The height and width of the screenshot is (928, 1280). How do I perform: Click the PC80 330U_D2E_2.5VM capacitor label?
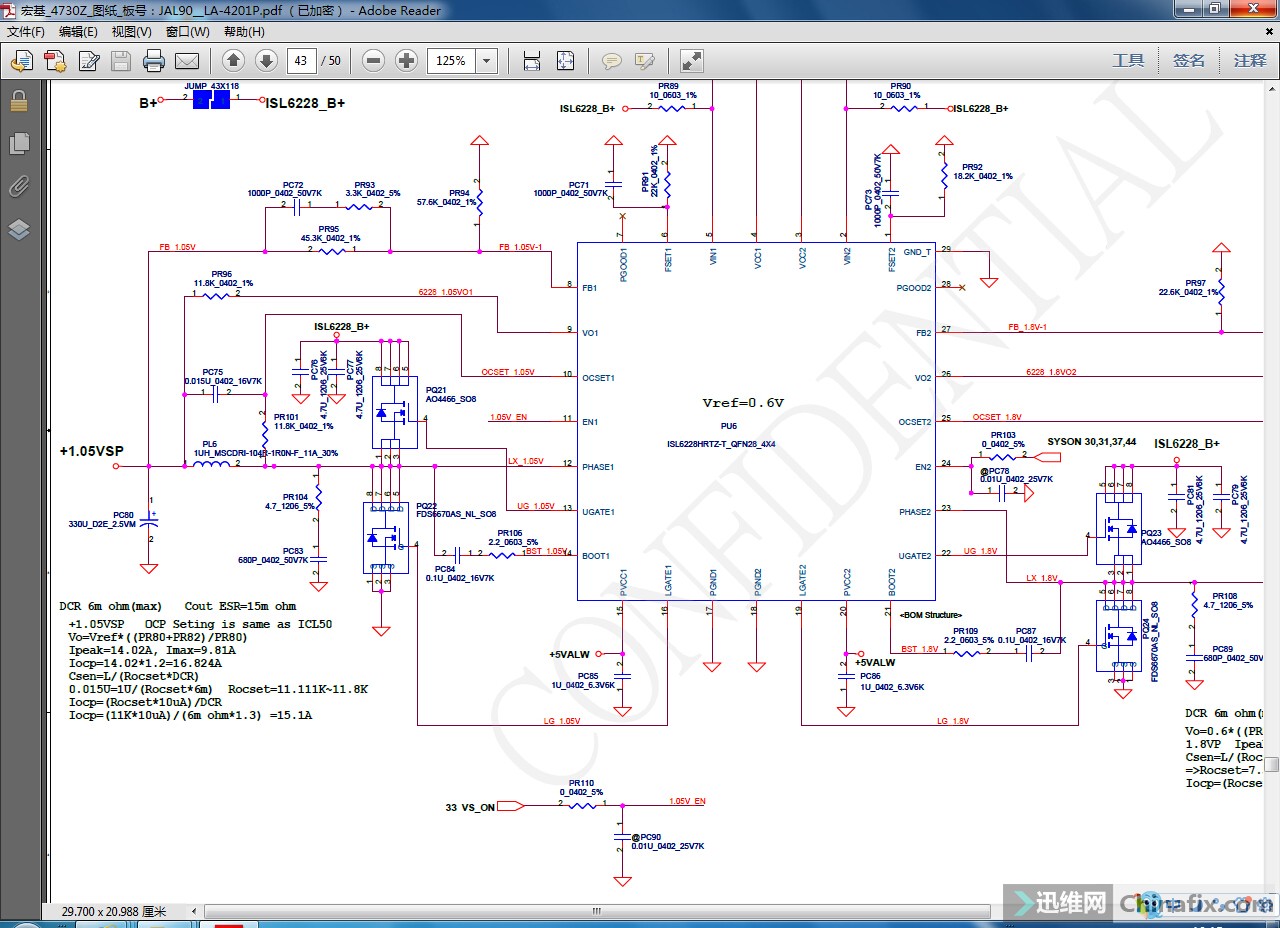click(x=100, y=519)
